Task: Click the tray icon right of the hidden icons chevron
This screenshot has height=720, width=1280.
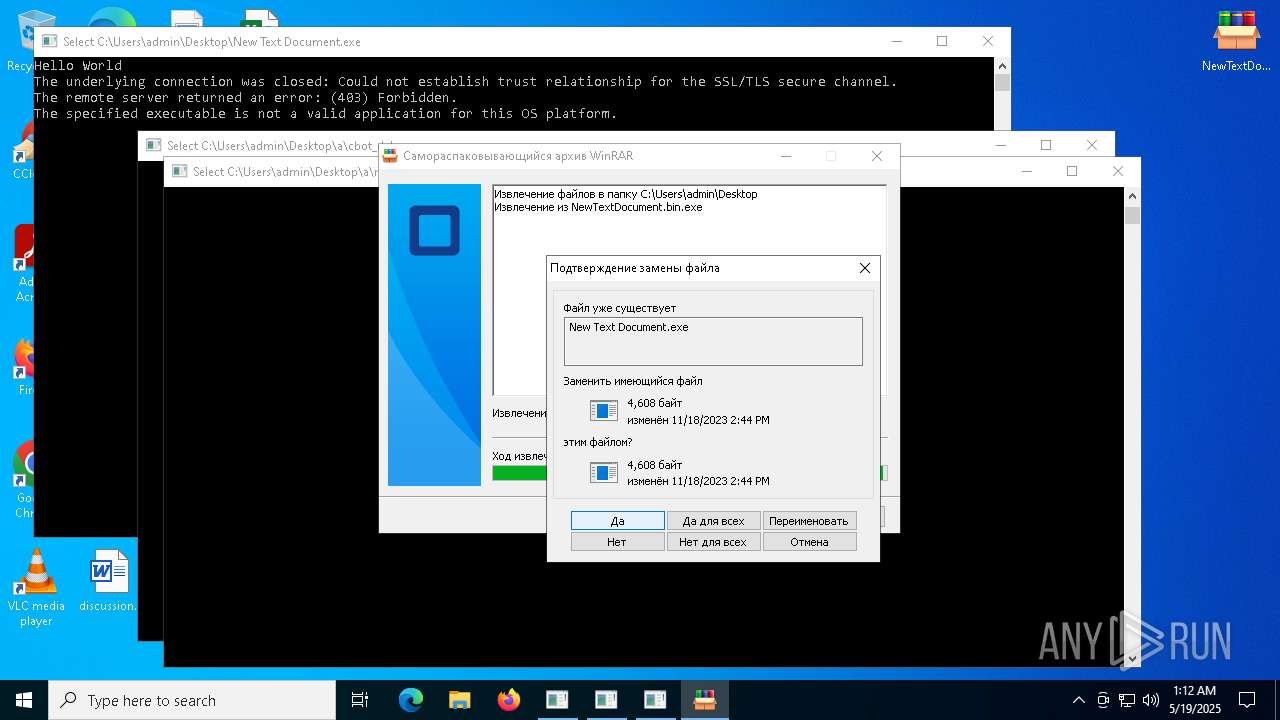Action: pos(1103,700)
